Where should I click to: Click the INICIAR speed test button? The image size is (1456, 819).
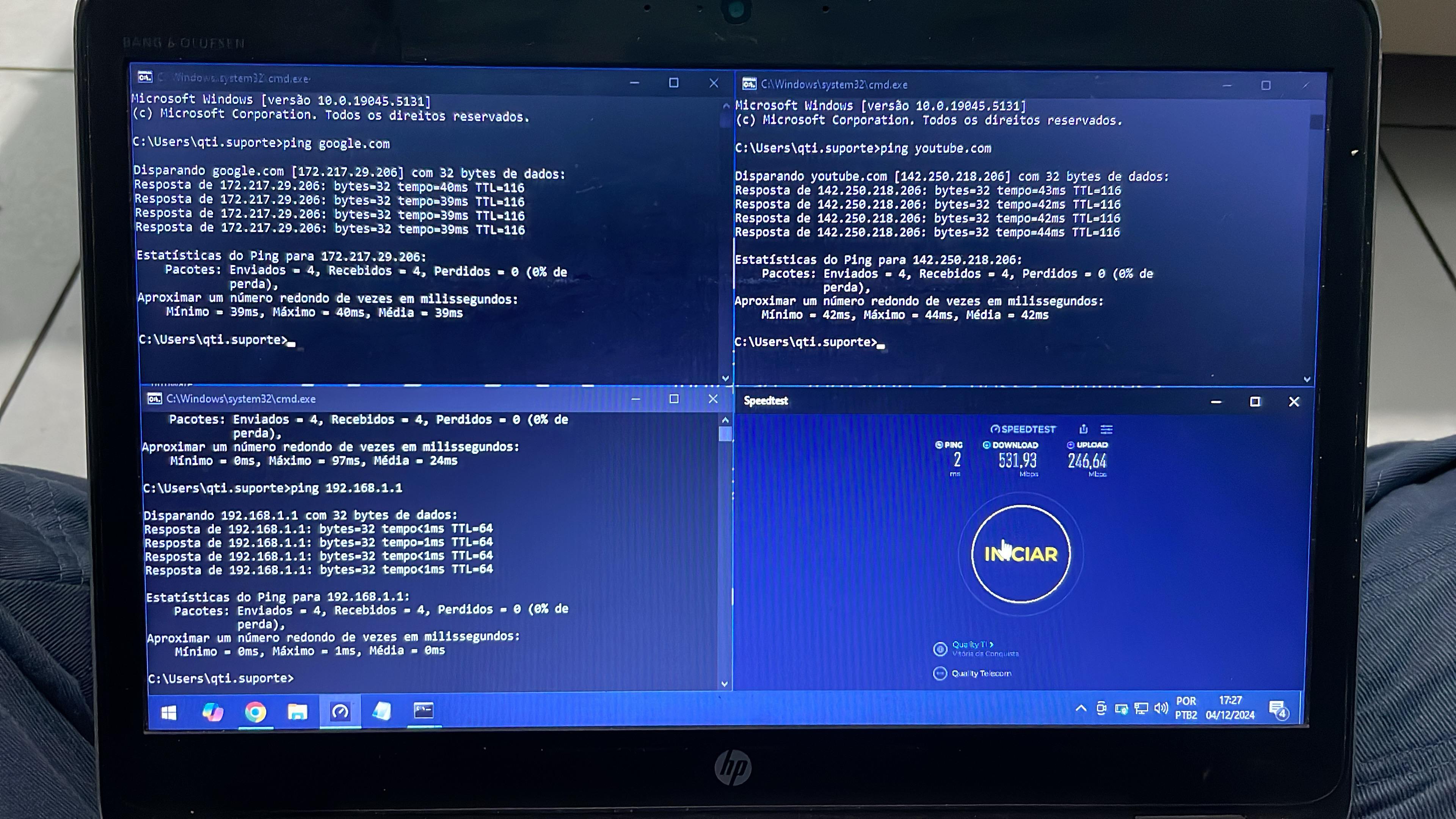(1020, 554)
